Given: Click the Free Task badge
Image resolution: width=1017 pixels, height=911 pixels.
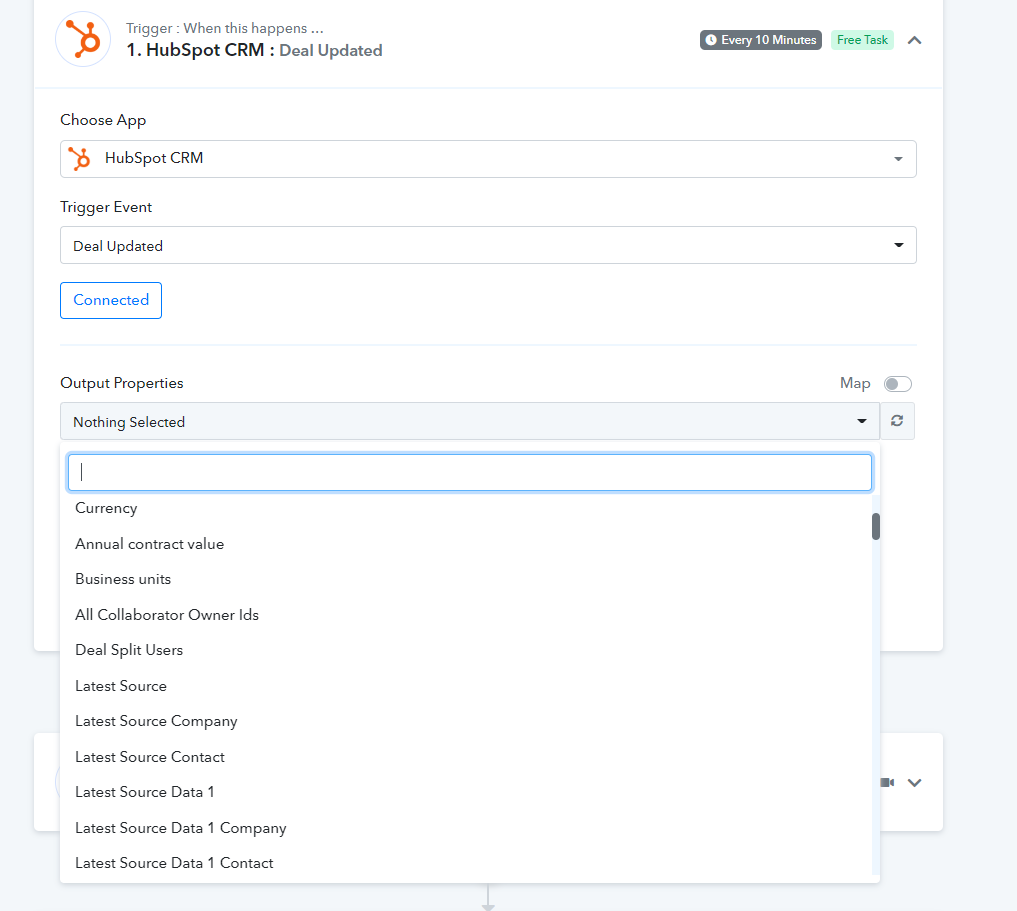Looking at the screenshot, I should (862, 40).
